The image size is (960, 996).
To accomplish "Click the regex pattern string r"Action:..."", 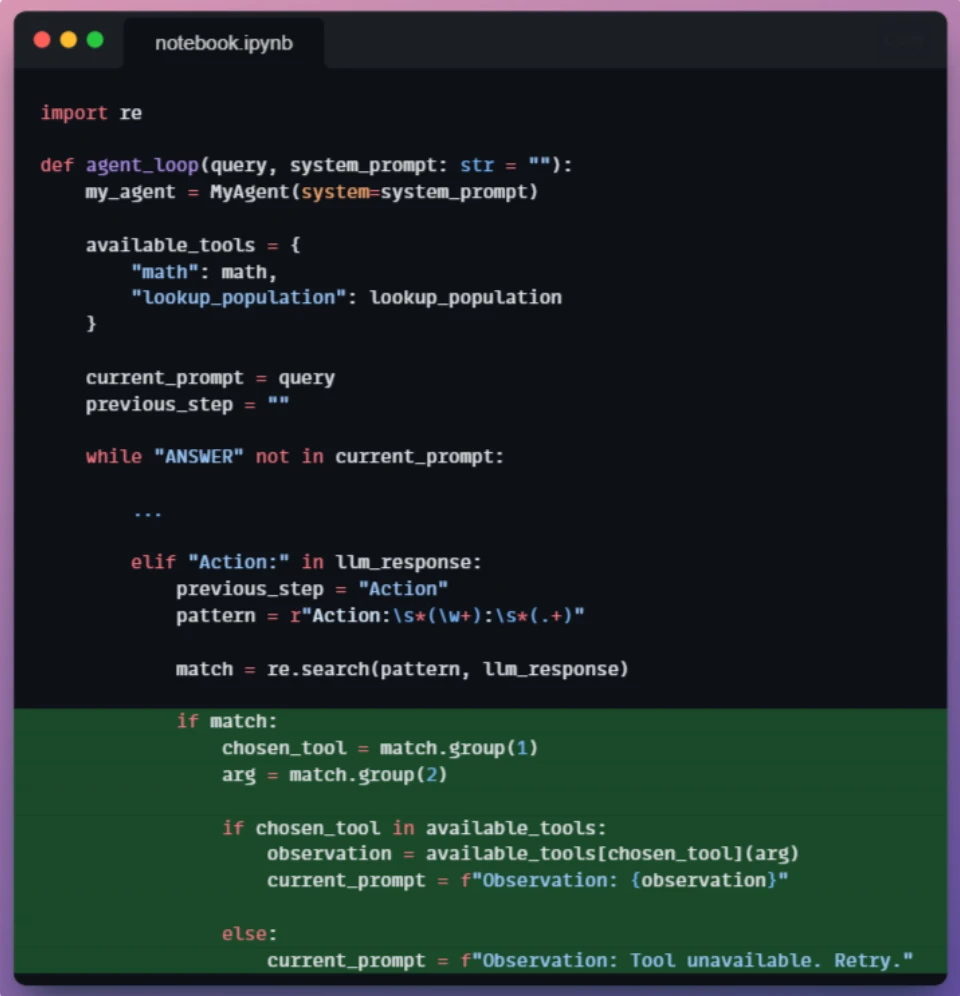I will click(437, 616).
